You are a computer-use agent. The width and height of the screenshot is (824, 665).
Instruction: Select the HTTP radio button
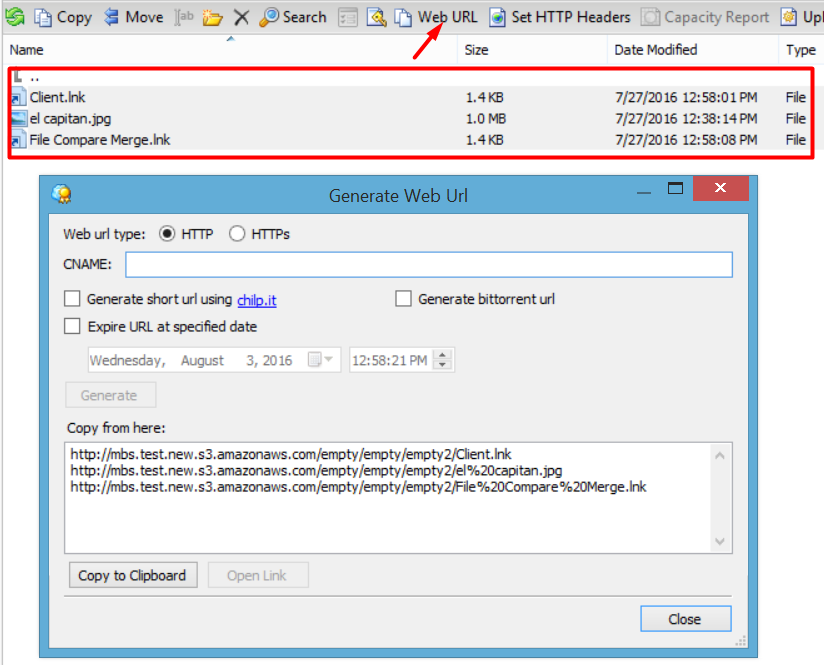[167, 234]
